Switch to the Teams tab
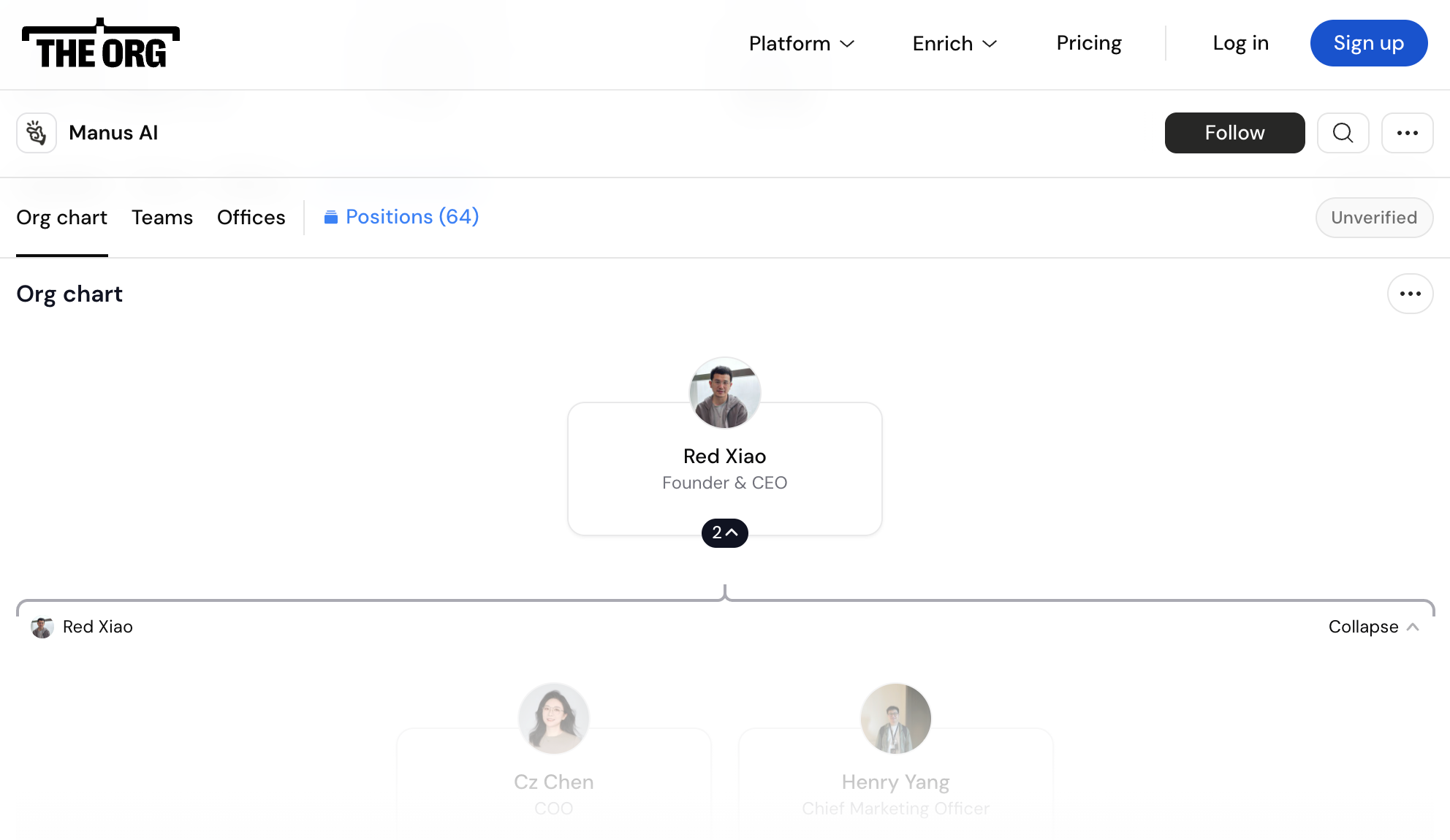The width and height of the screenshot is (1450, 840). (162, 218)
